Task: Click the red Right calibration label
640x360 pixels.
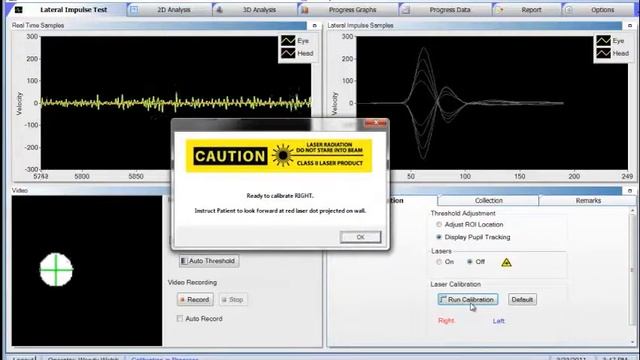Action: point(446,321)
